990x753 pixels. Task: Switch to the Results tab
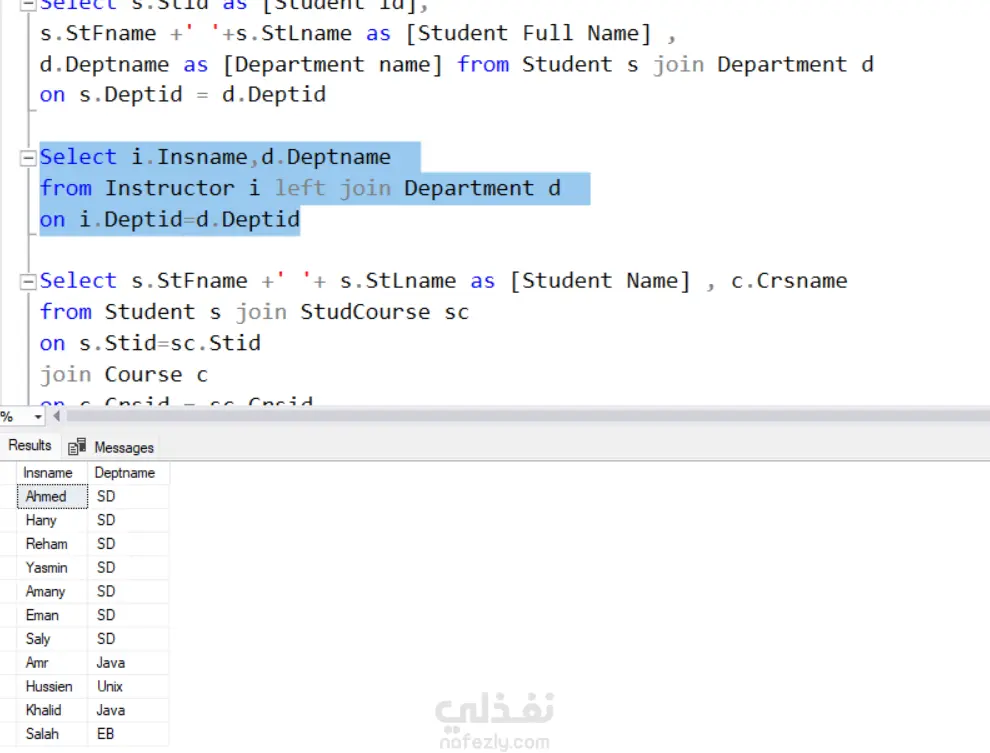point(30,446)
